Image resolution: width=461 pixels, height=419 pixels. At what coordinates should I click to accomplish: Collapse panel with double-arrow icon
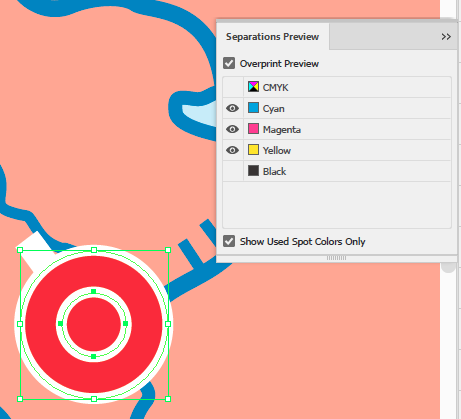(446, 36)
